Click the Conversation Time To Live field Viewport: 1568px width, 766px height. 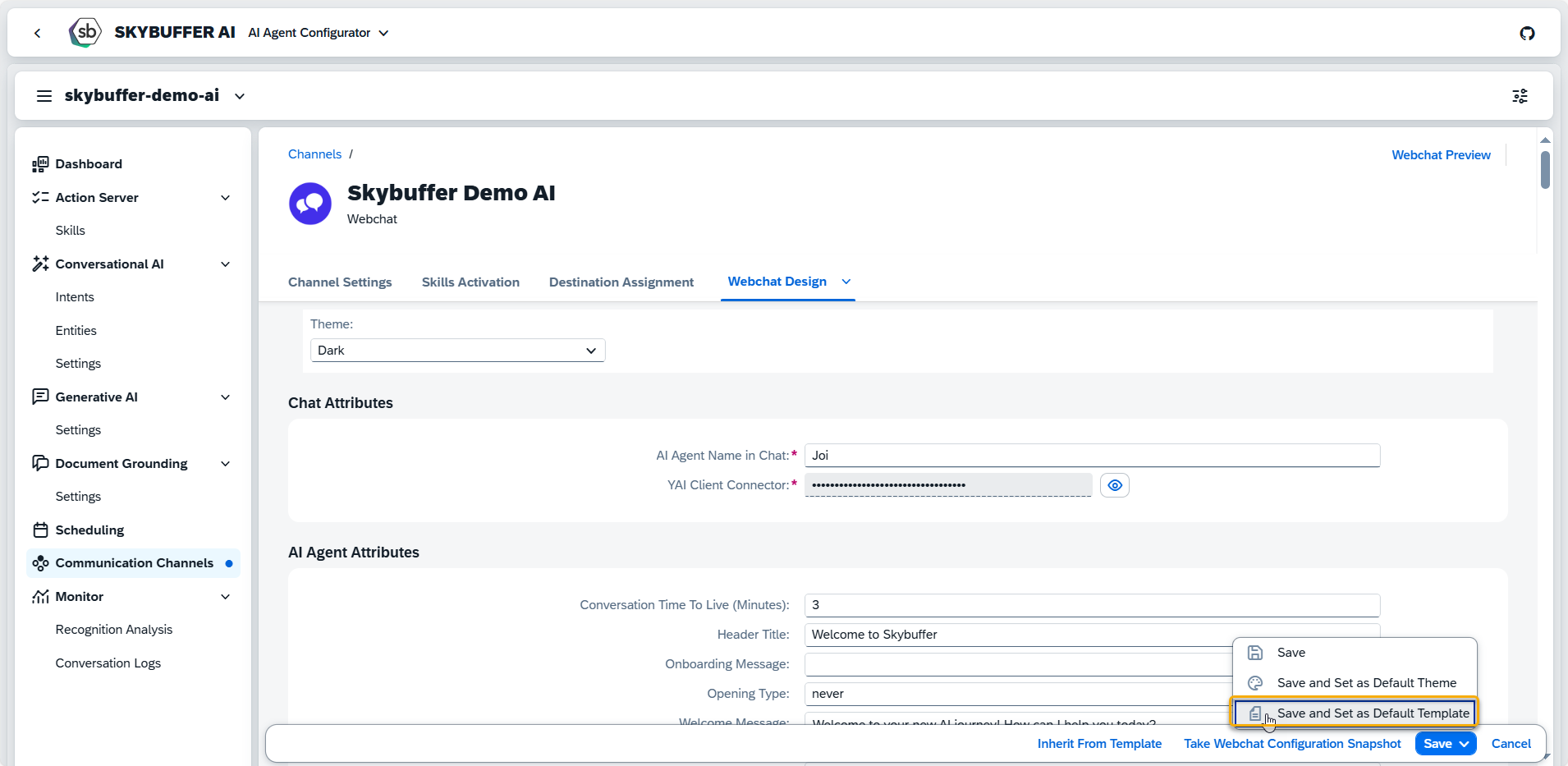coord(1092,605)
